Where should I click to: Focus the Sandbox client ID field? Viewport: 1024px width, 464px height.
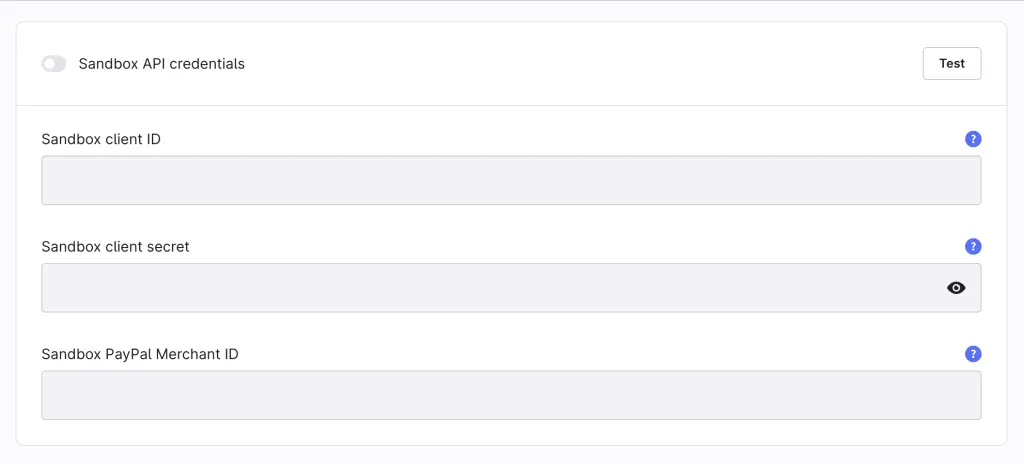(510, 180)
